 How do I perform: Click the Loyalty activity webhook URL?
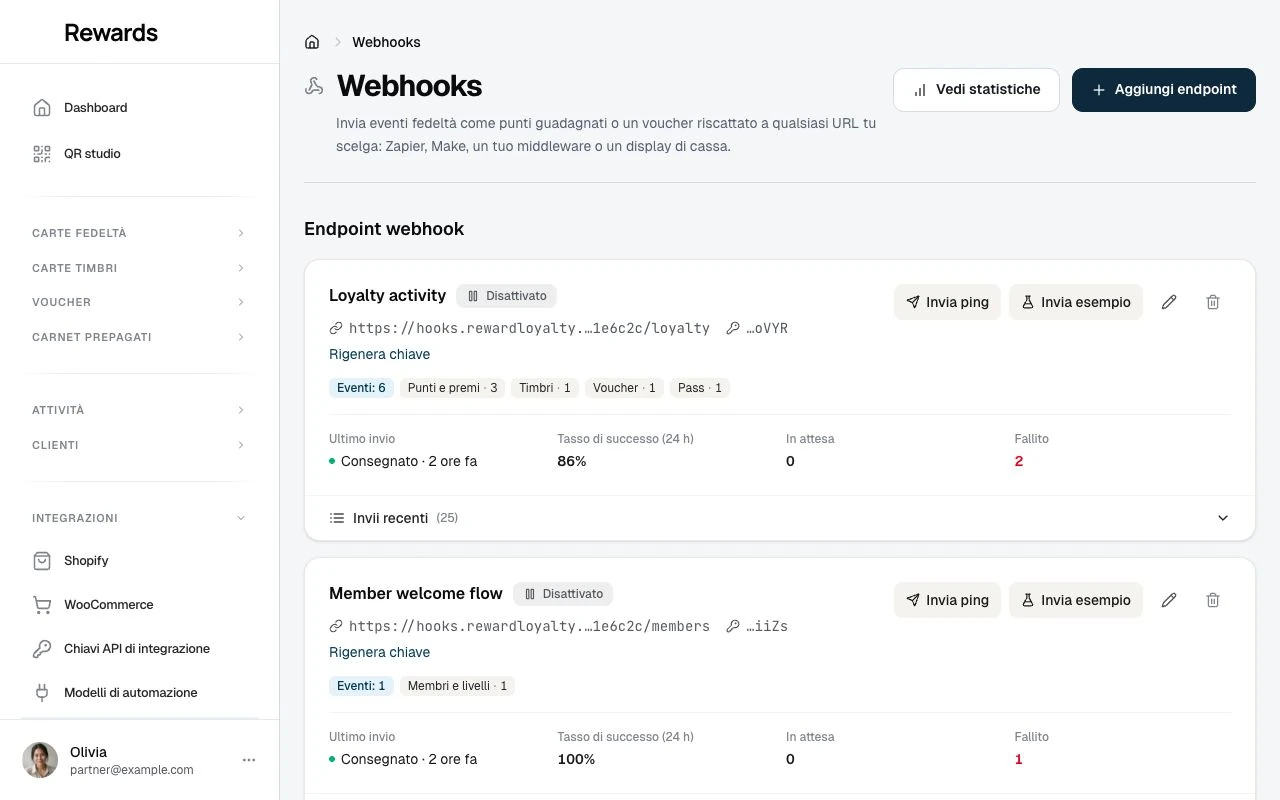529,328
